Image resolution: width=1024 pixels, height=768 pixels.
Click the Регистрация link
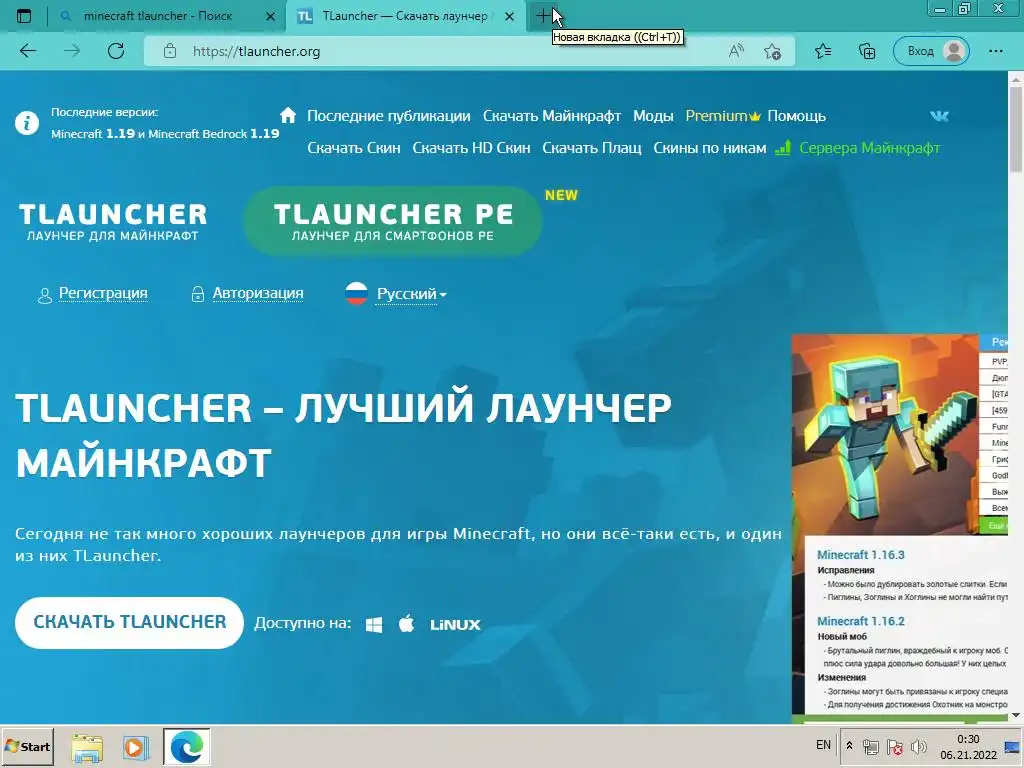tap(103, 293)
